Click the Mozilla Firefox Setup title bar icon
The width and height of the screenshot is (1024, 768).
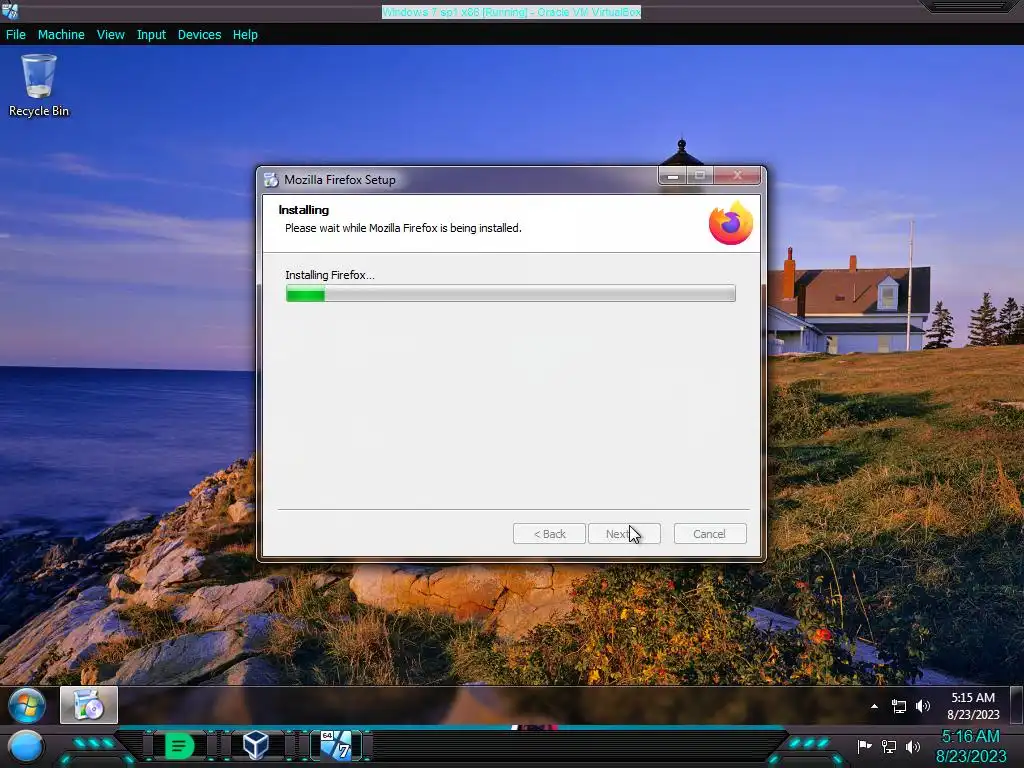[x=271, y=180]
